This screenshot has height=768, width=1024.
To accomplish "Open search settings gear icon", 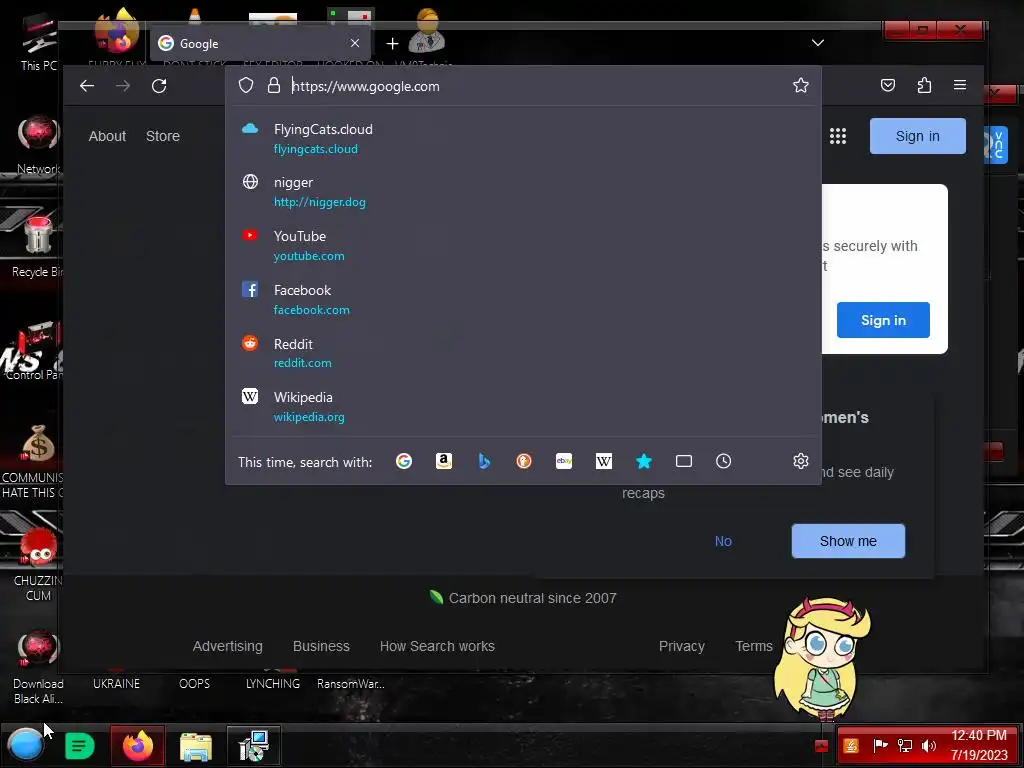I will 801,461.
